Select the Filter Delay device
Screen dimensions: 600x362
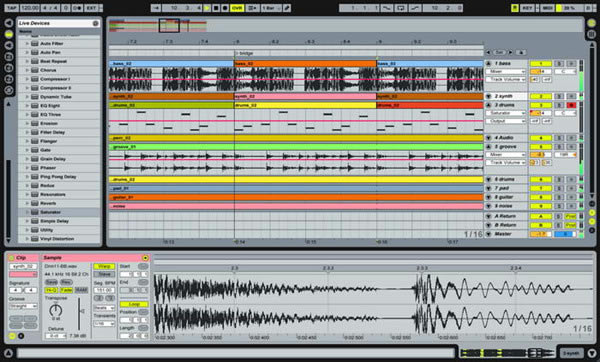click(52, 132)
